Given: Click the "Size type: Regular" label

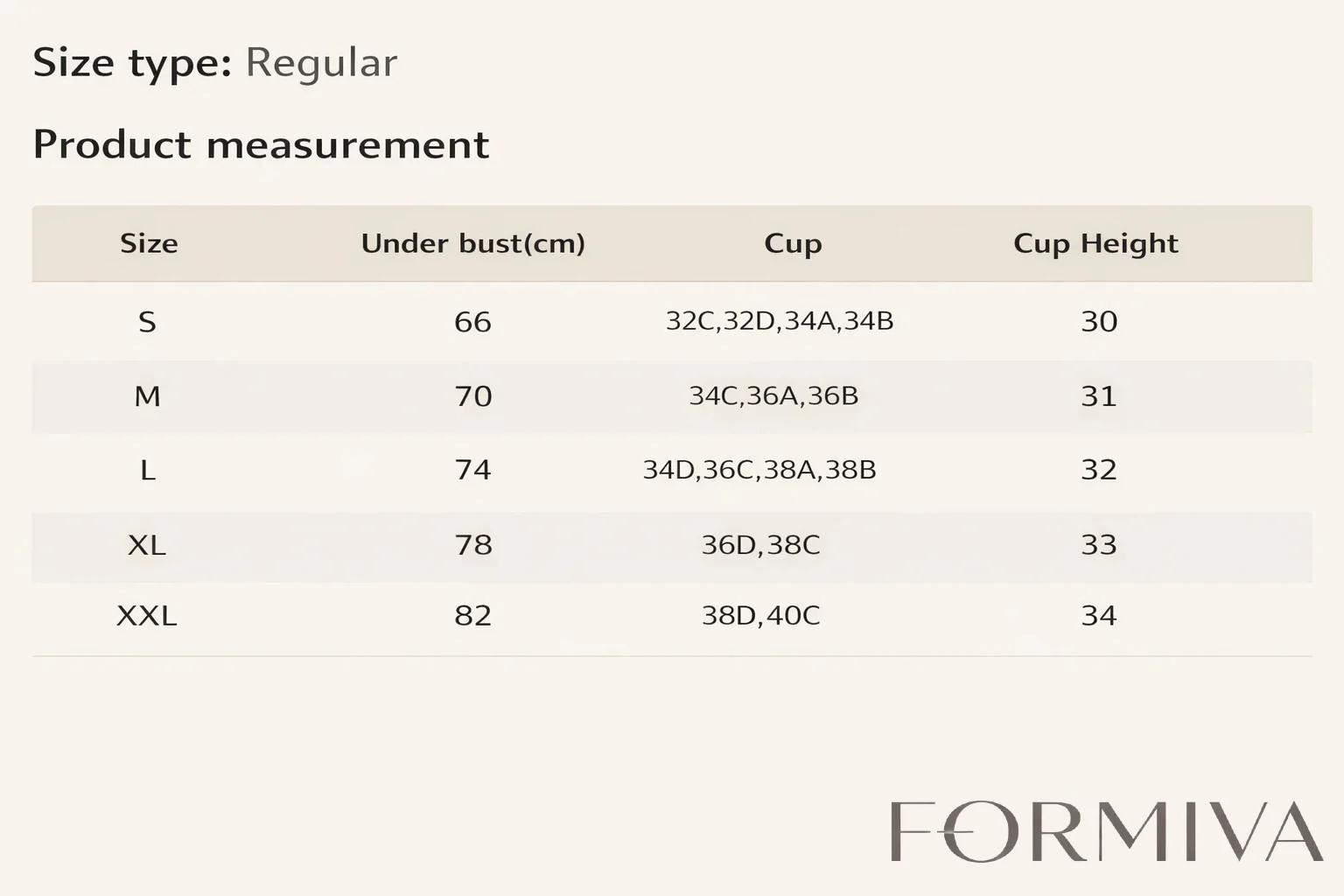Looking at the screenshot, I should [215, 63].
